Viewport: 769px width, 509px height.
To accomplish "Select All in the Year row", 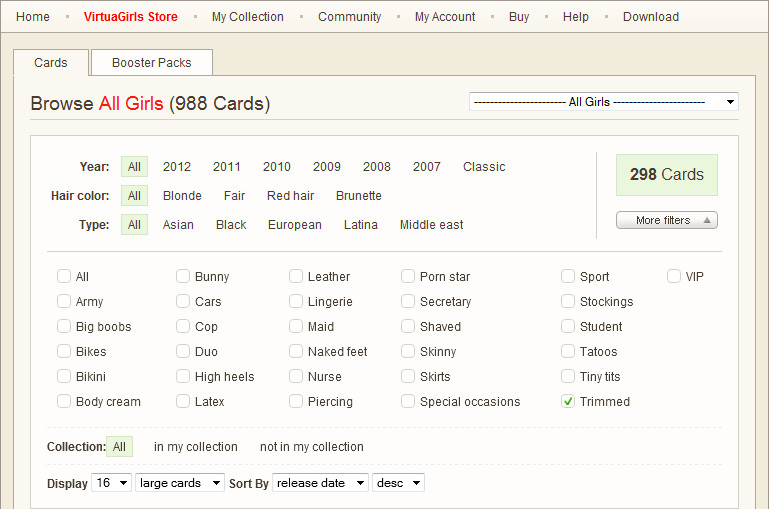I will point(134,167).
